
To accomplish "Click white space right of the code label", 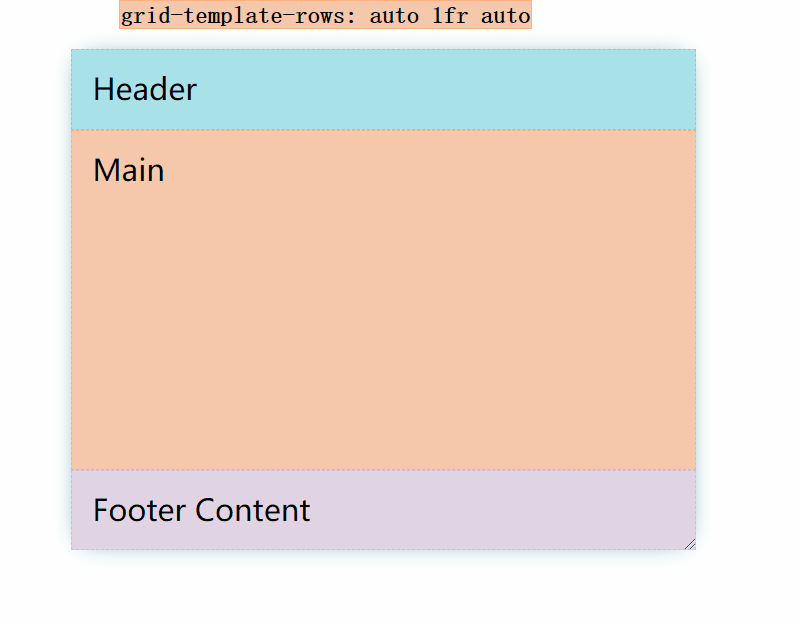I will pyautogui.click(x=662, y=15).
